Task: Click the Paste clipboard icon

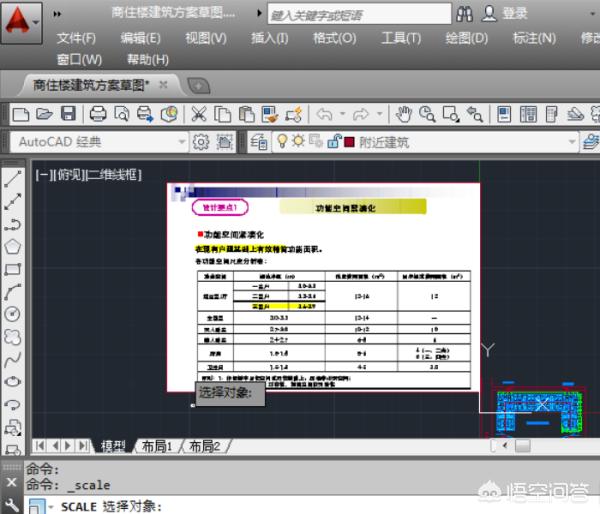Action: [x=246, y=114]
